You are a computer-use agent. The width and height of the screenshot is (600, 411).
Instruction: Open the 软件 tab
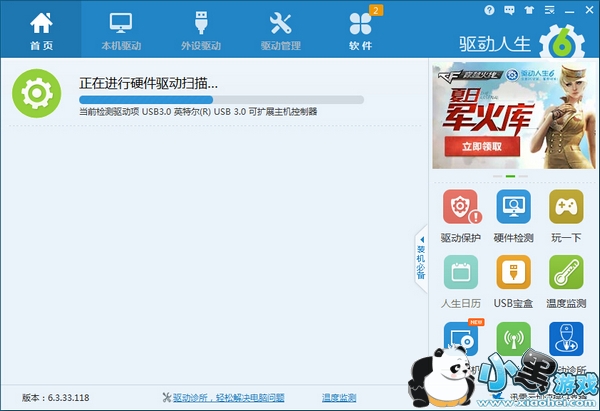(360, 29)
